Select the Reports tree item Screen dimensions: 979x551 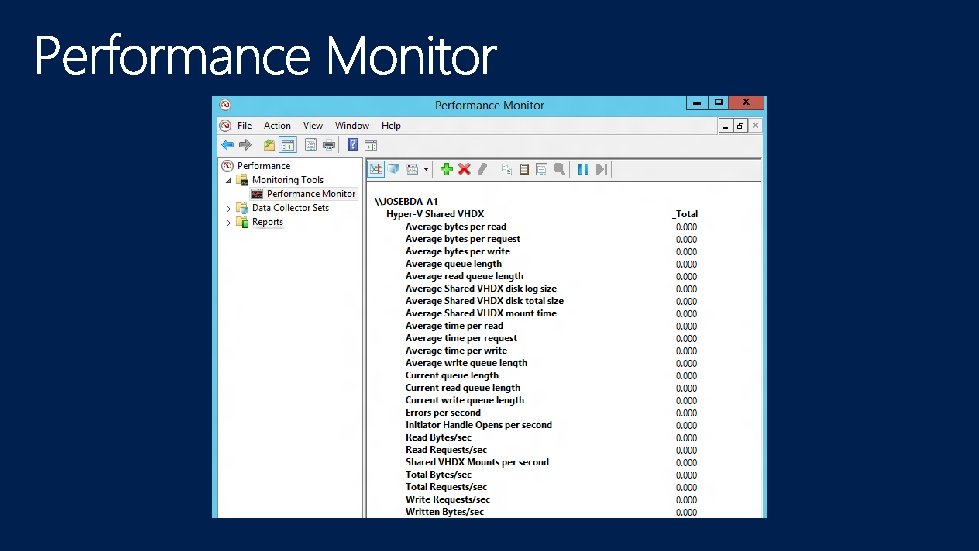click(x=267, y=222)
